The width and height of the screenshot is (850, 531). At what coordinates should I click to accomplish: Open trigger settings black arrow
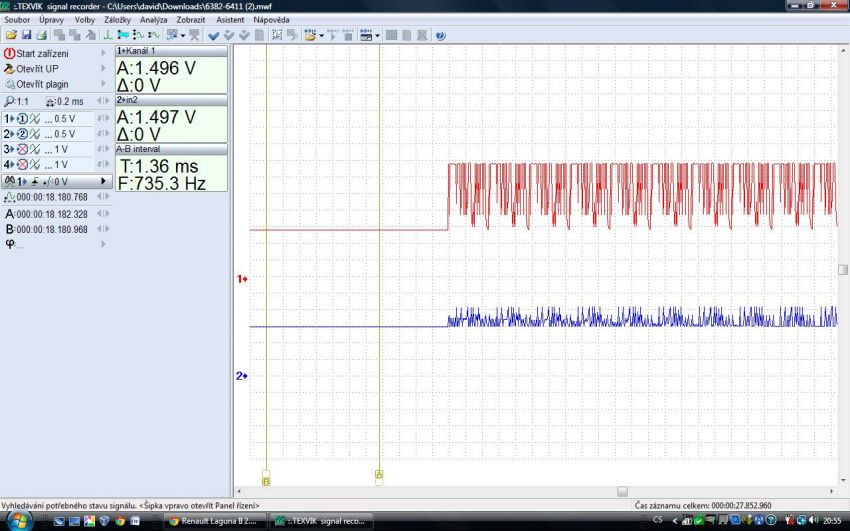pyautogui.click(x=103, y=182)
